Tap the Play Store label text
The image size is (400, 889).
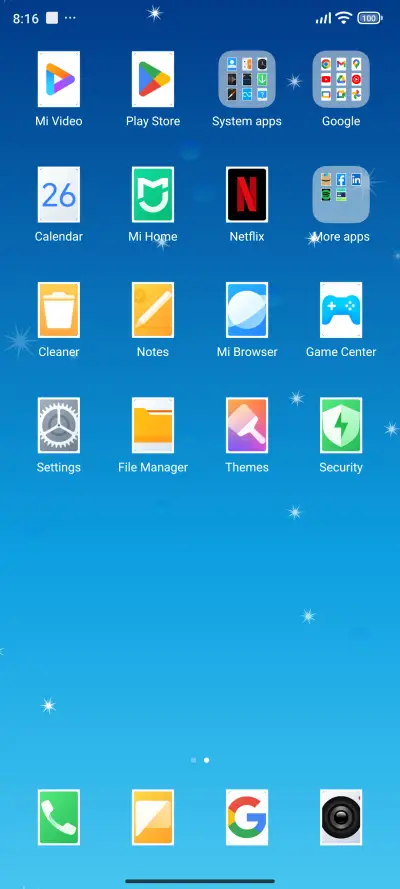tap(153, 121)
